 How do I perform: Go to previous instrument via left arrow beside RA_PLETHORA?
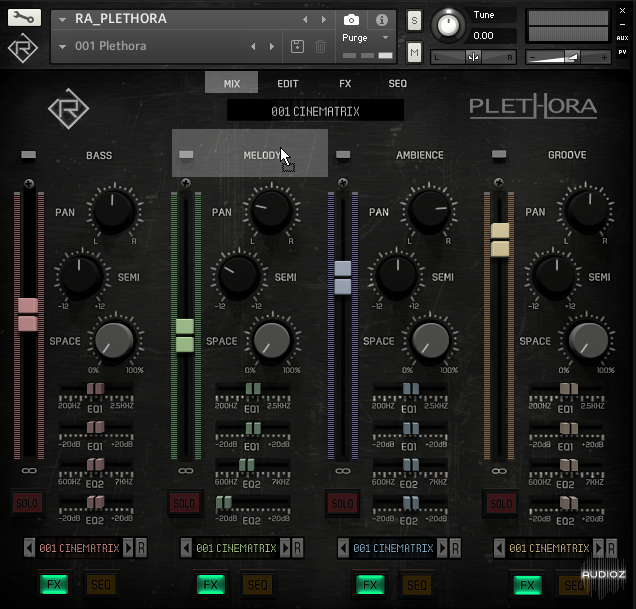coord(305,19)
